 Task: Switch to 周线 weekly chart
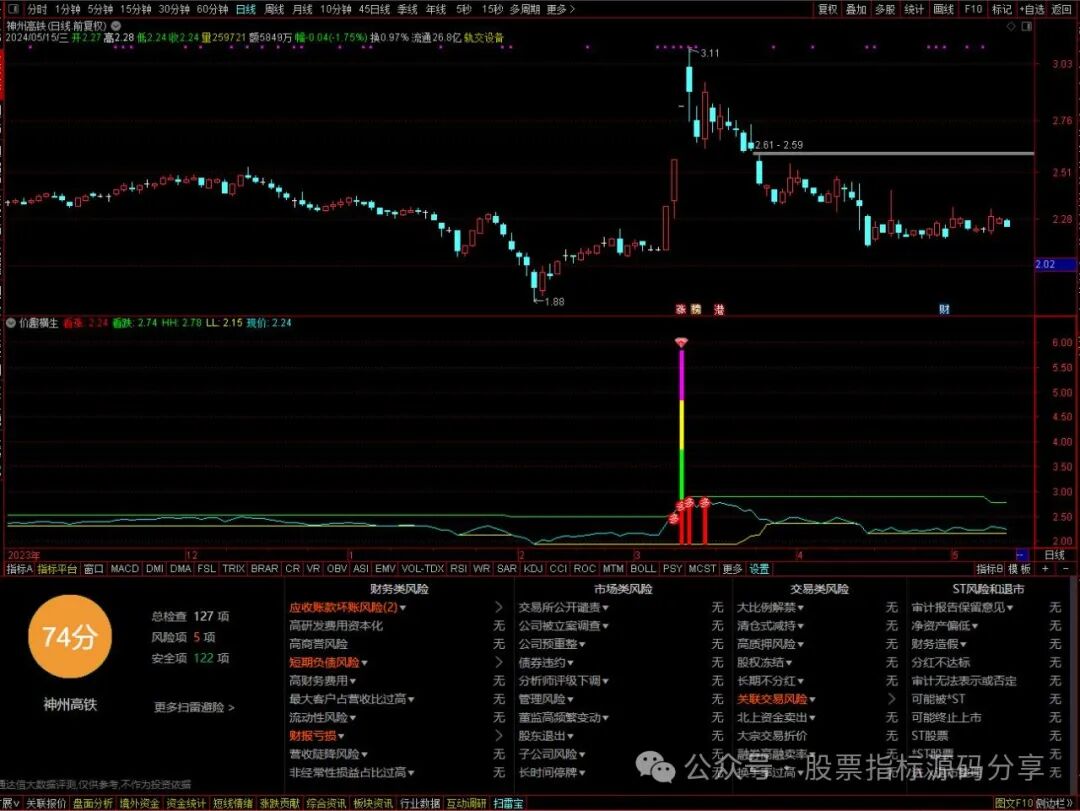(x=274, y=9)
